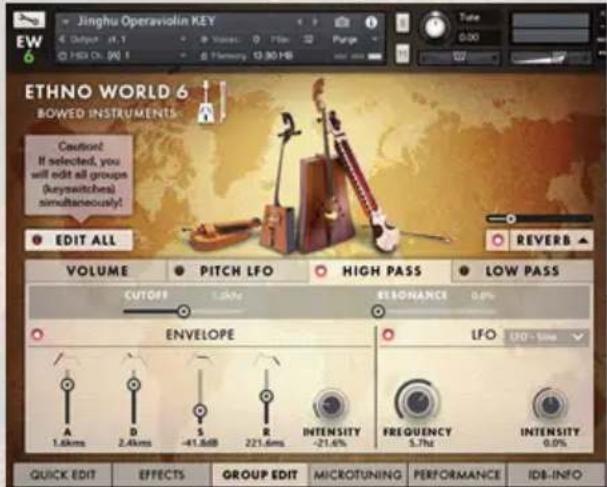Switch to the Quick Edit tab

click(x=63, y=474)
